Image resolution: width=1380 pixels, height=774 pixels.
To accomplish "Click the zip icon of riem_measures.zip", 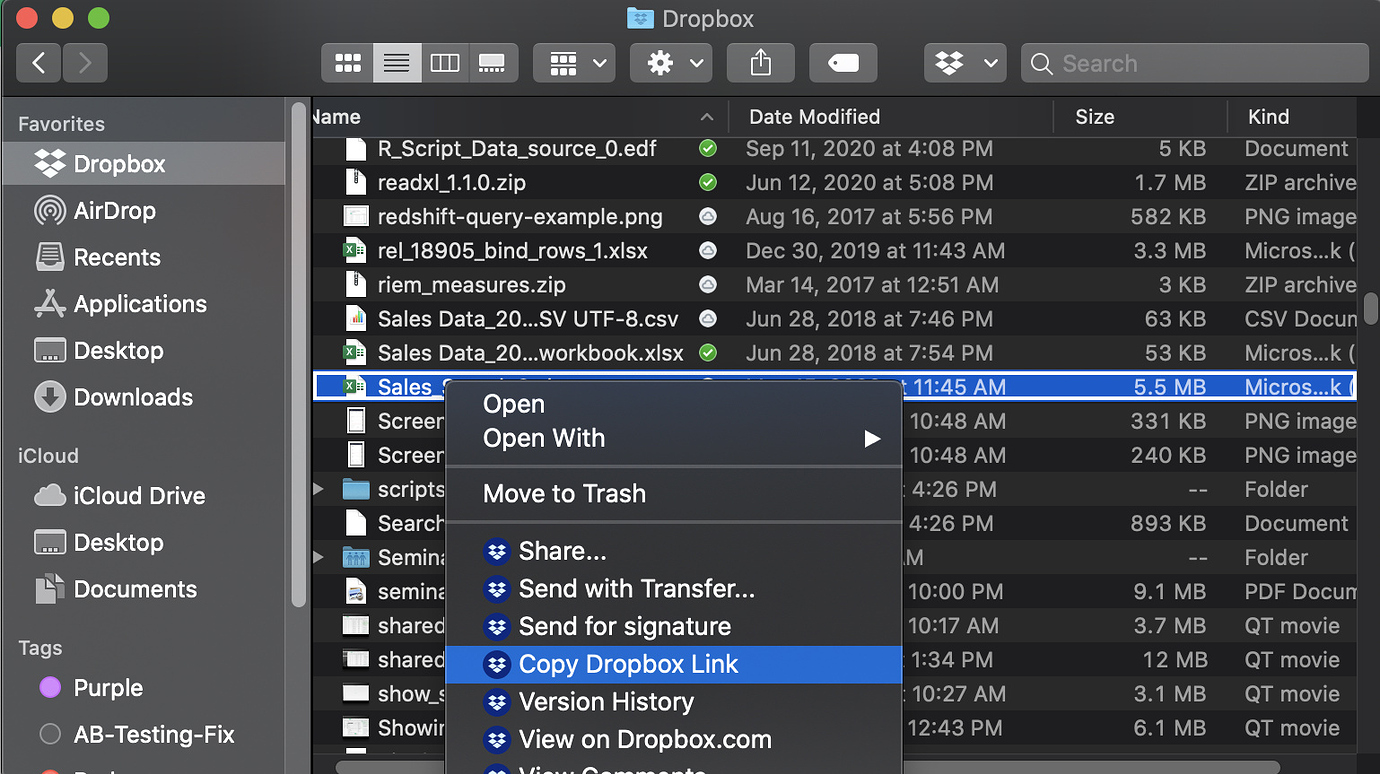I will (x=355, y=285).
